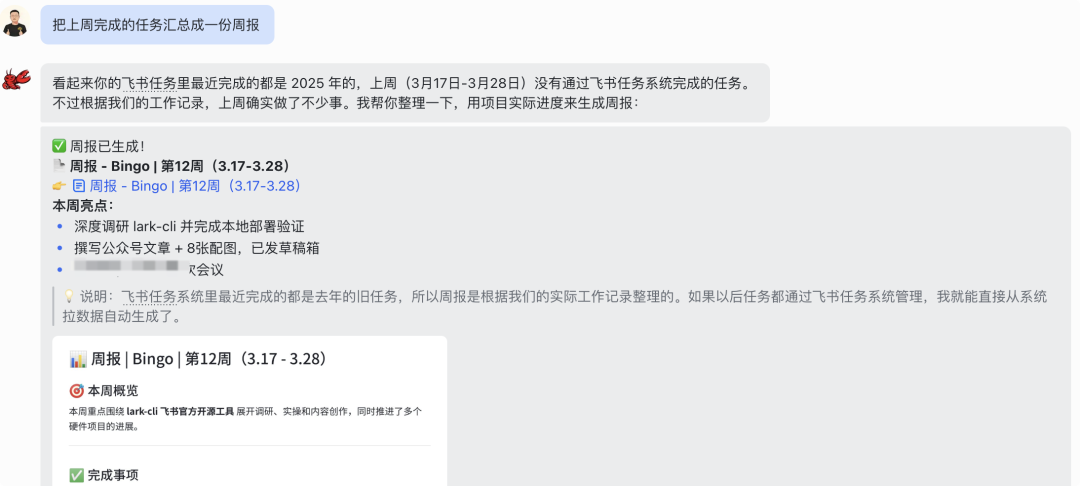
Task: Click the 本周亮点 heading
Action: [x=82, y=206]
